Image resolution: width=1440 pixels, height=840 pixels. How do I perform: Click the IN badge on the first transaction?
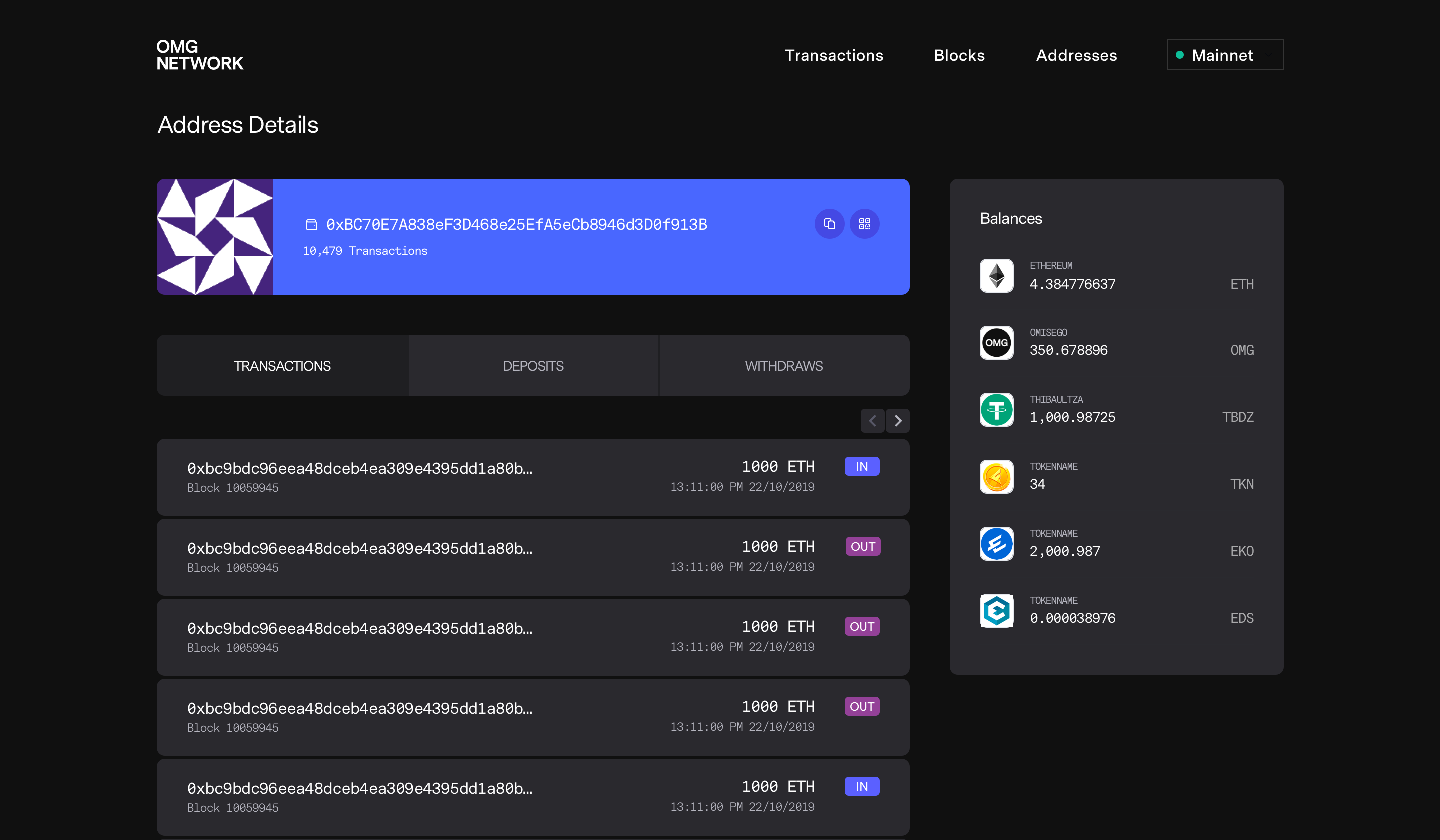862,466
